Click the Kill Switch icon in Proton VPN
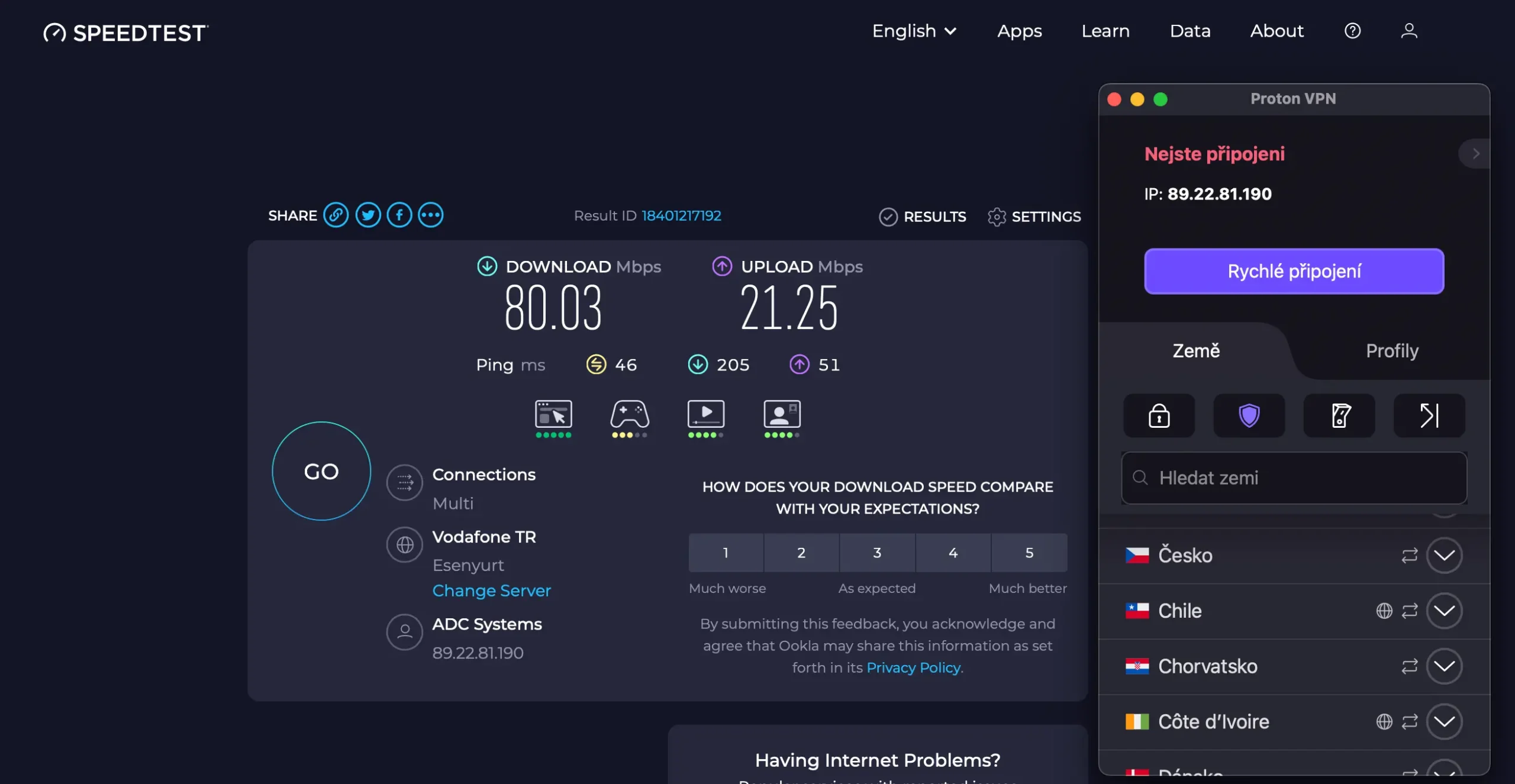This screenshot has height=784, width=1515. (x=1339, y=415)
